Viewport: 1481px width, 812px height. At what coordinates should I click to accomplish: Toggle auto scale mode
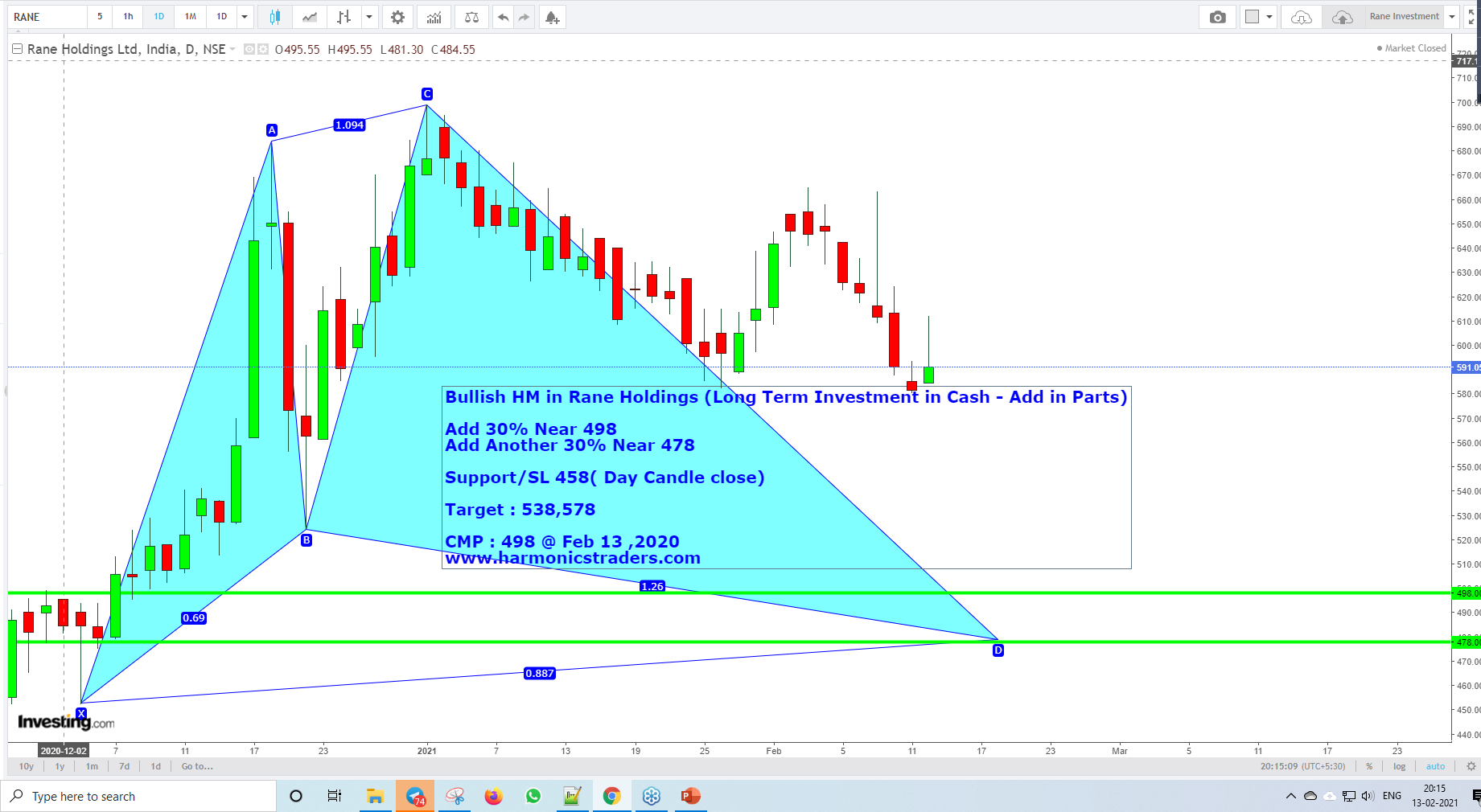(x=1435, y=766)
